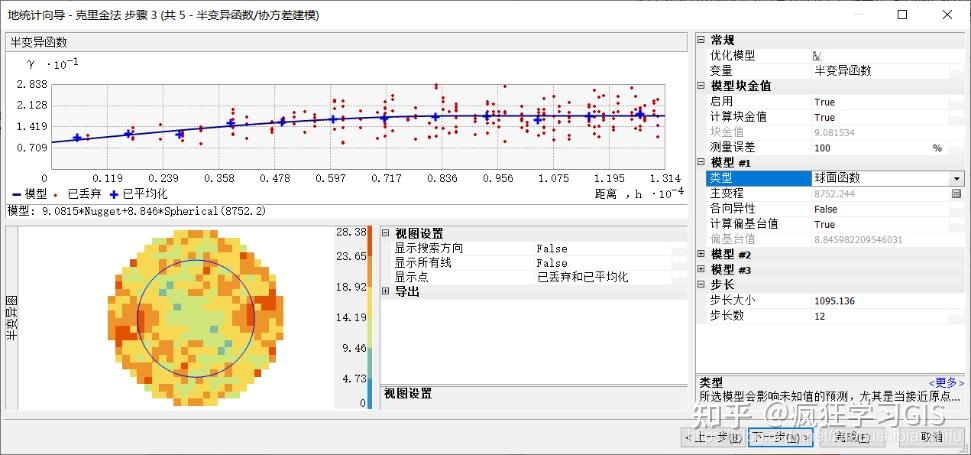The width and height of the screenshot is (971, 455).
Task: Click the 28.38 color legend label
Action: point(351,232)
